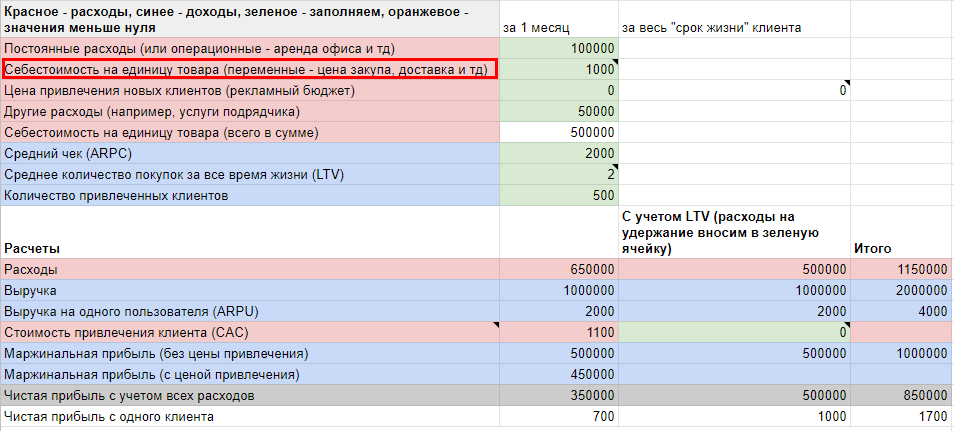Select the 'Постоянные расходы' label cell
This screenshot has width=954, height=431.
[250, 48]
